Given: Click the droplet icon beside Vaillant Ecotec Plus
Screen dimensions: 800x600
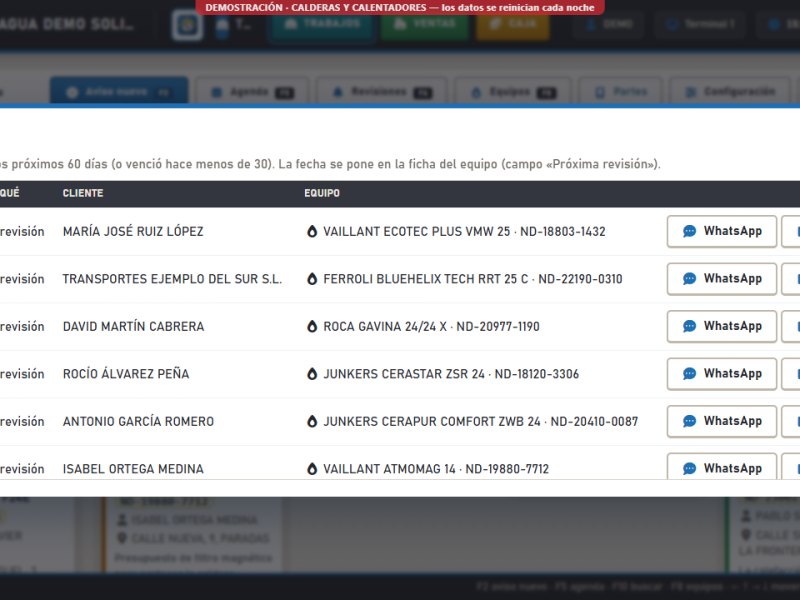Looking at the screenshot, I should tap(312, 232).
